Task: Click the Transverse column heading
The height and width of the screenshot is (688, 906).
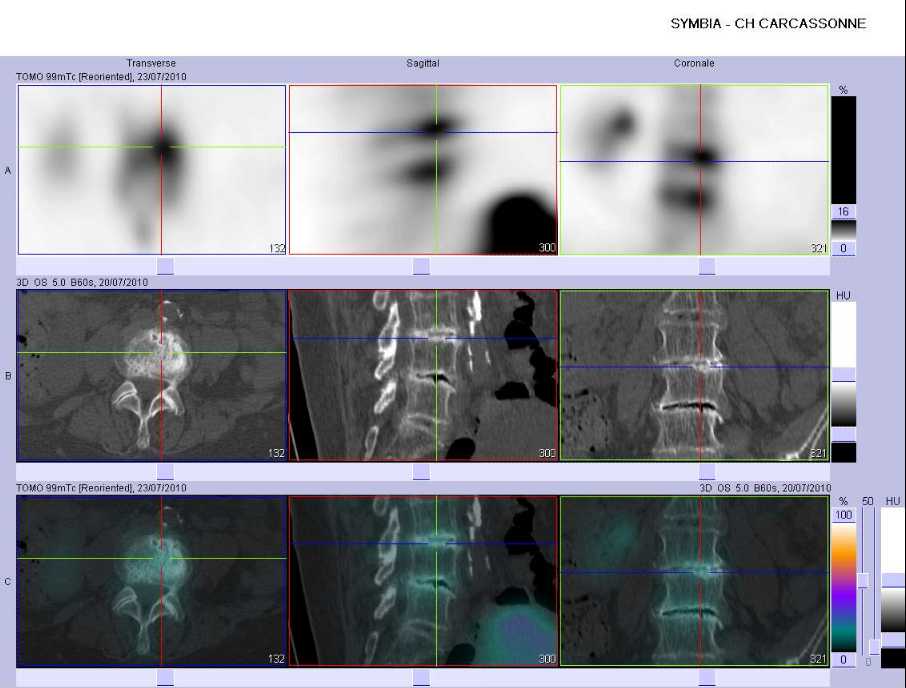Action: click(151, 63)
